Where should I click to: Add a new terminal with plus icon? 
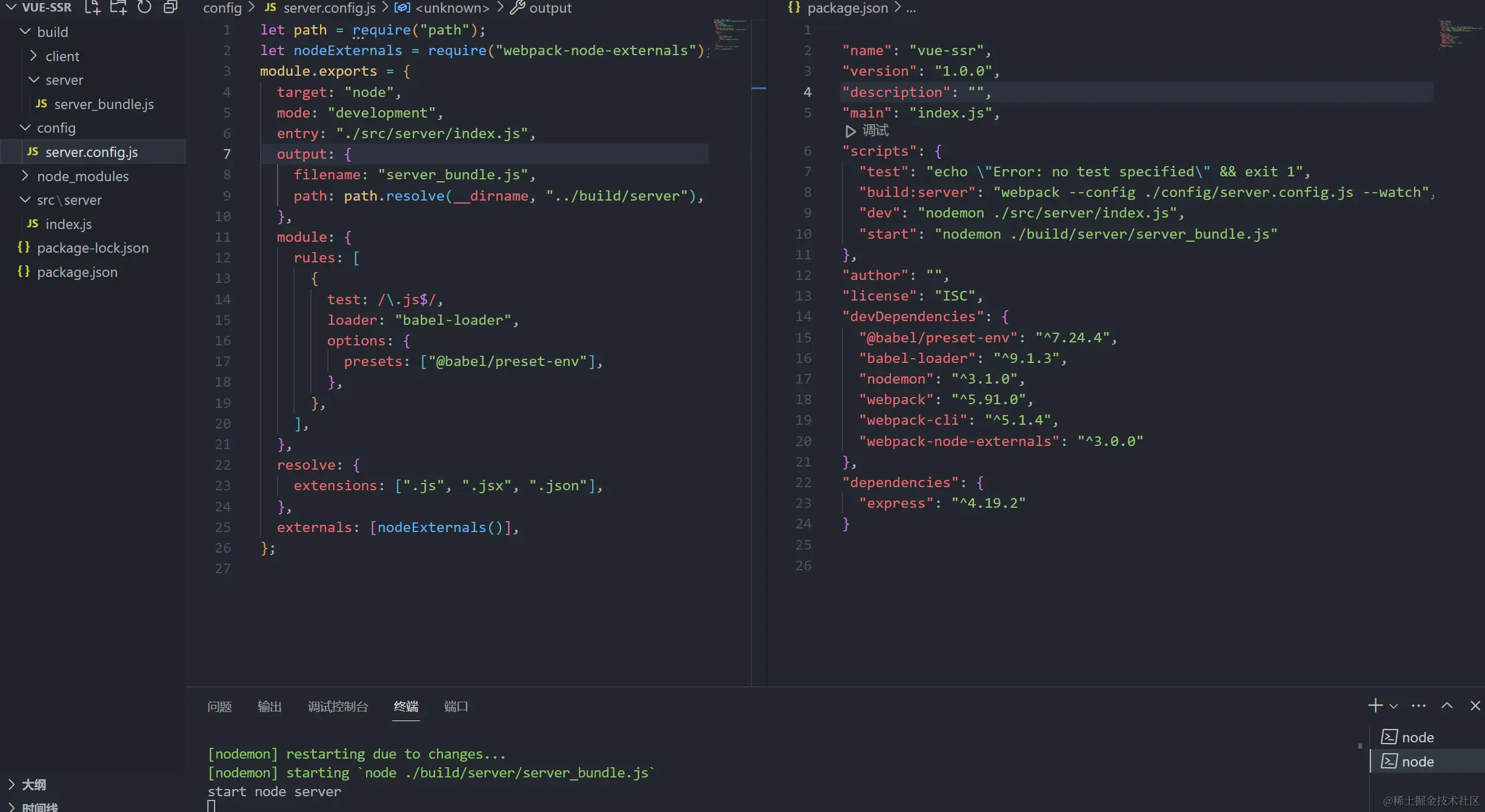[1375, 706]
